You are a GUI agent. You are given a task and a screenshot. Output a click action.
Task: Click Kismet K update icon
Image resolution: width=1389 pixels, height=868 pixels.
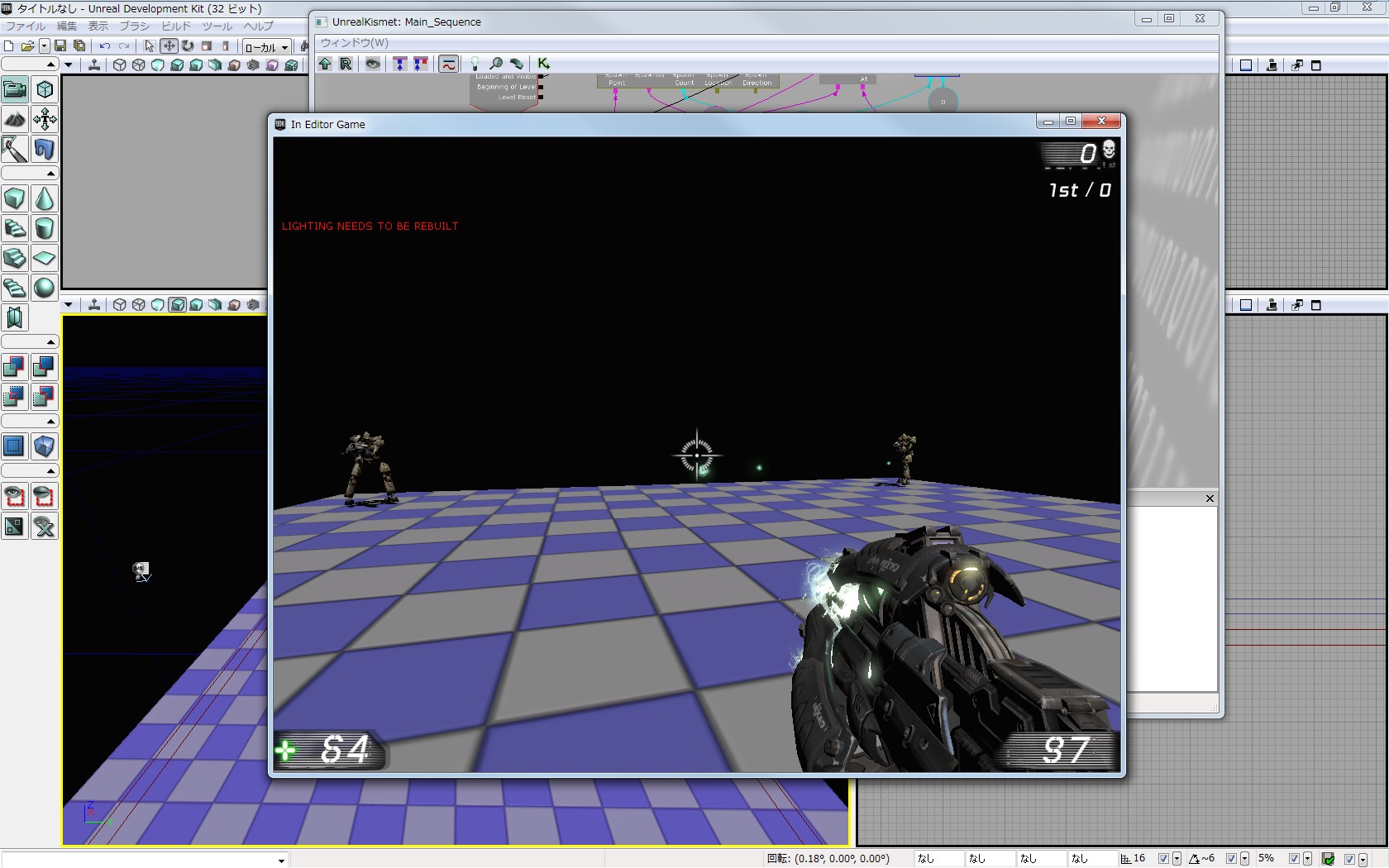(543, 64)
